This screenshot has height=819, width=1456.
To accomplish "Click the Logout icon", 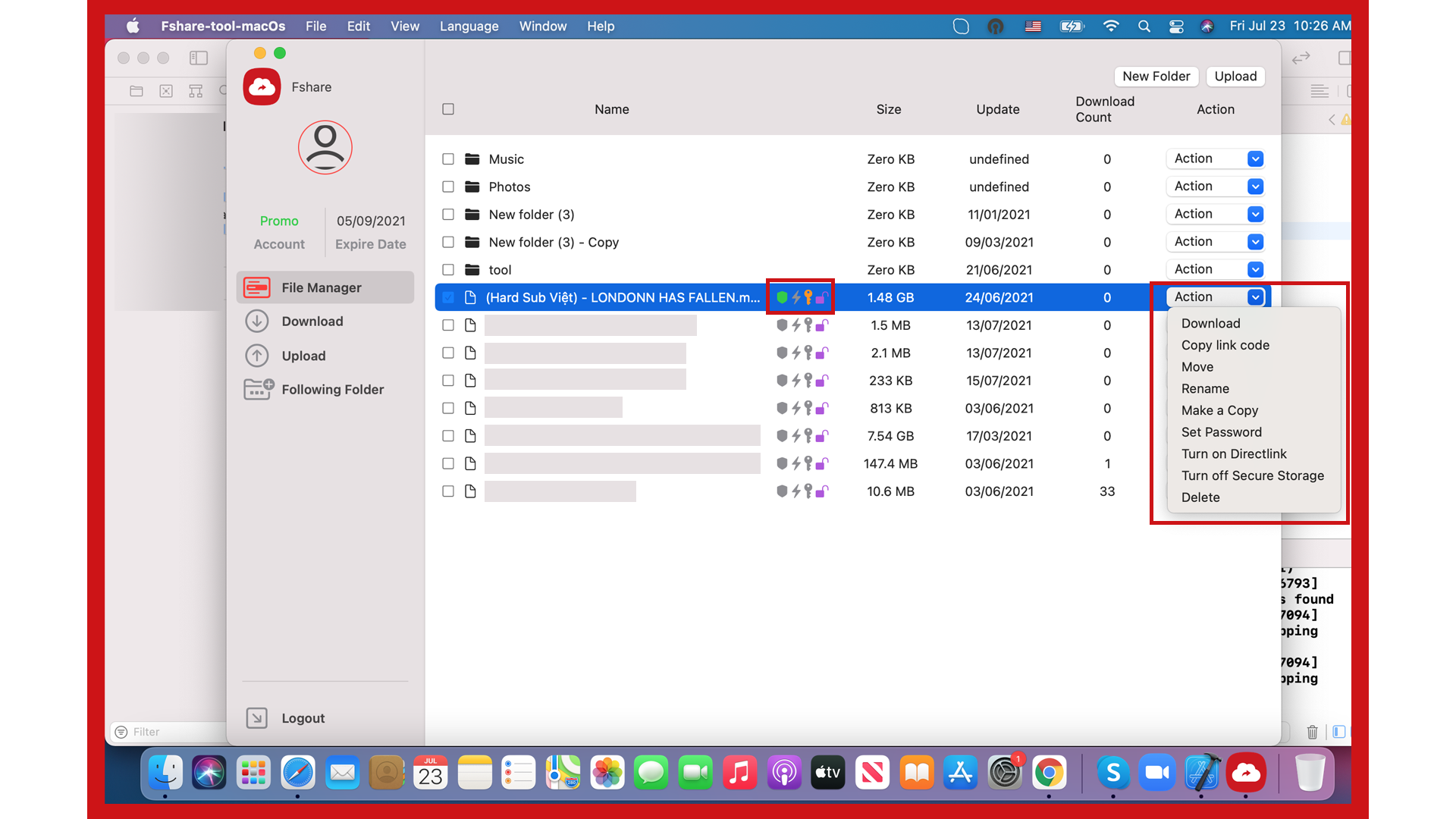I will (x=257, y=718).
